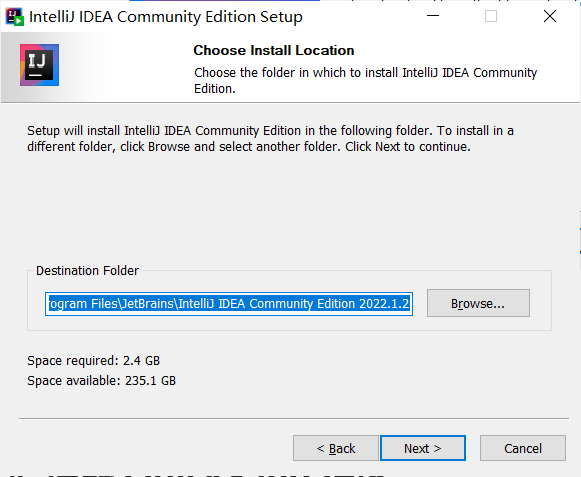
Task: Click the IntelliJ IDEA logo in header
Action: click(x=39, y=65)
